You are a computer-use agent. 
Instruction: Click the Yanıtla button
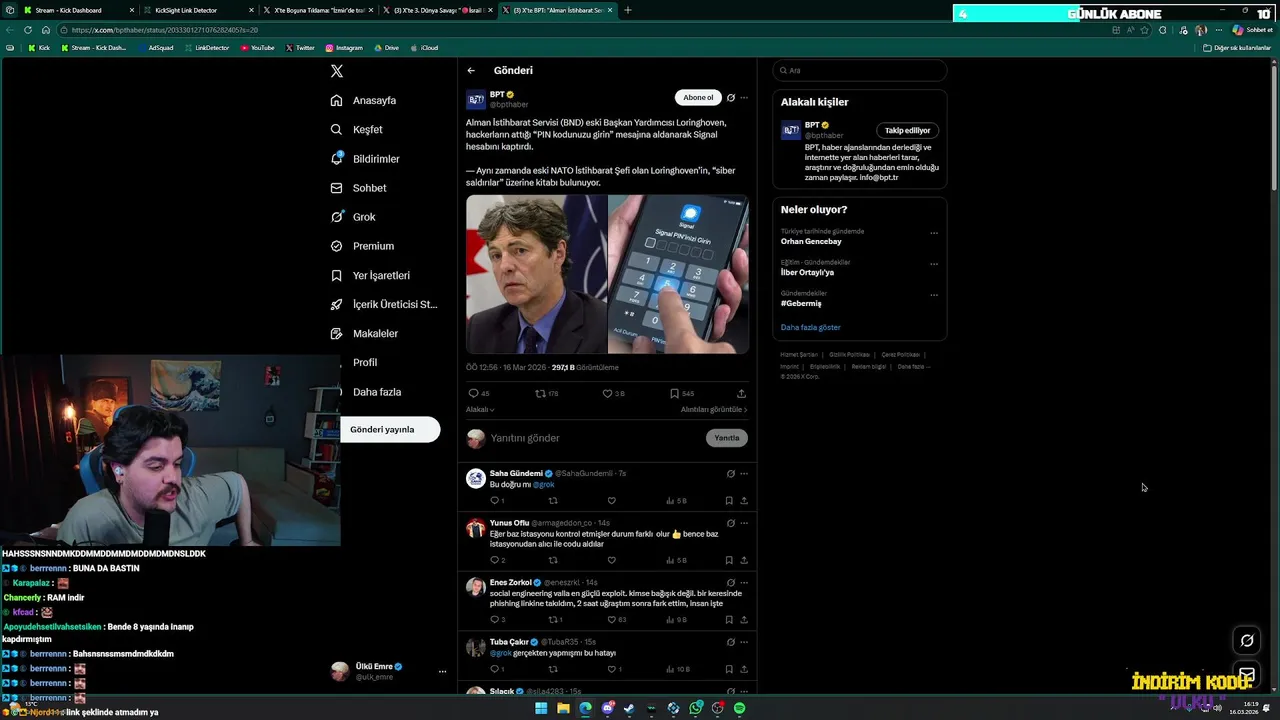pos(727,438)
